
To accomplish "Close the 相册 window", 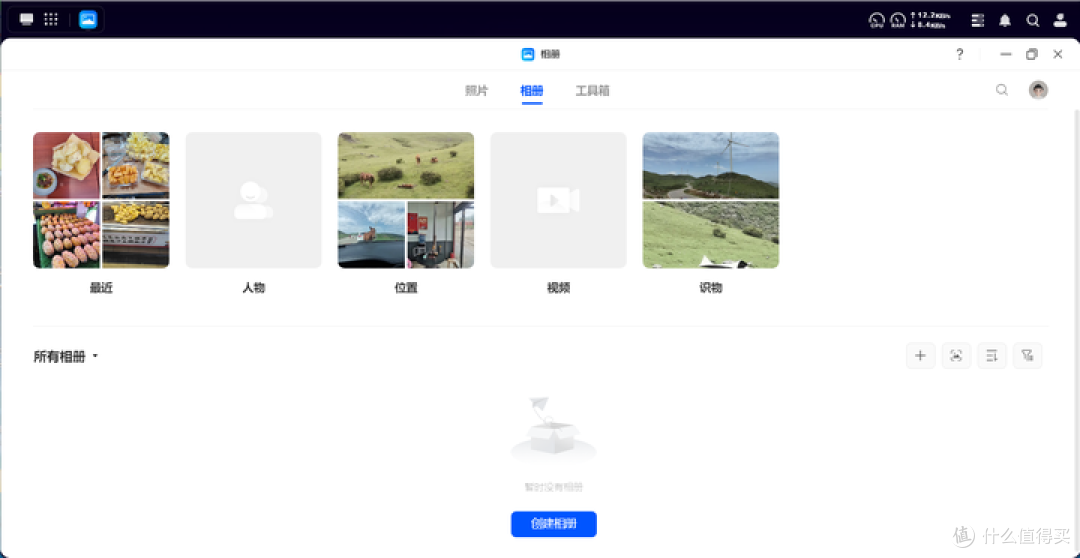I will coord(1058,54).
